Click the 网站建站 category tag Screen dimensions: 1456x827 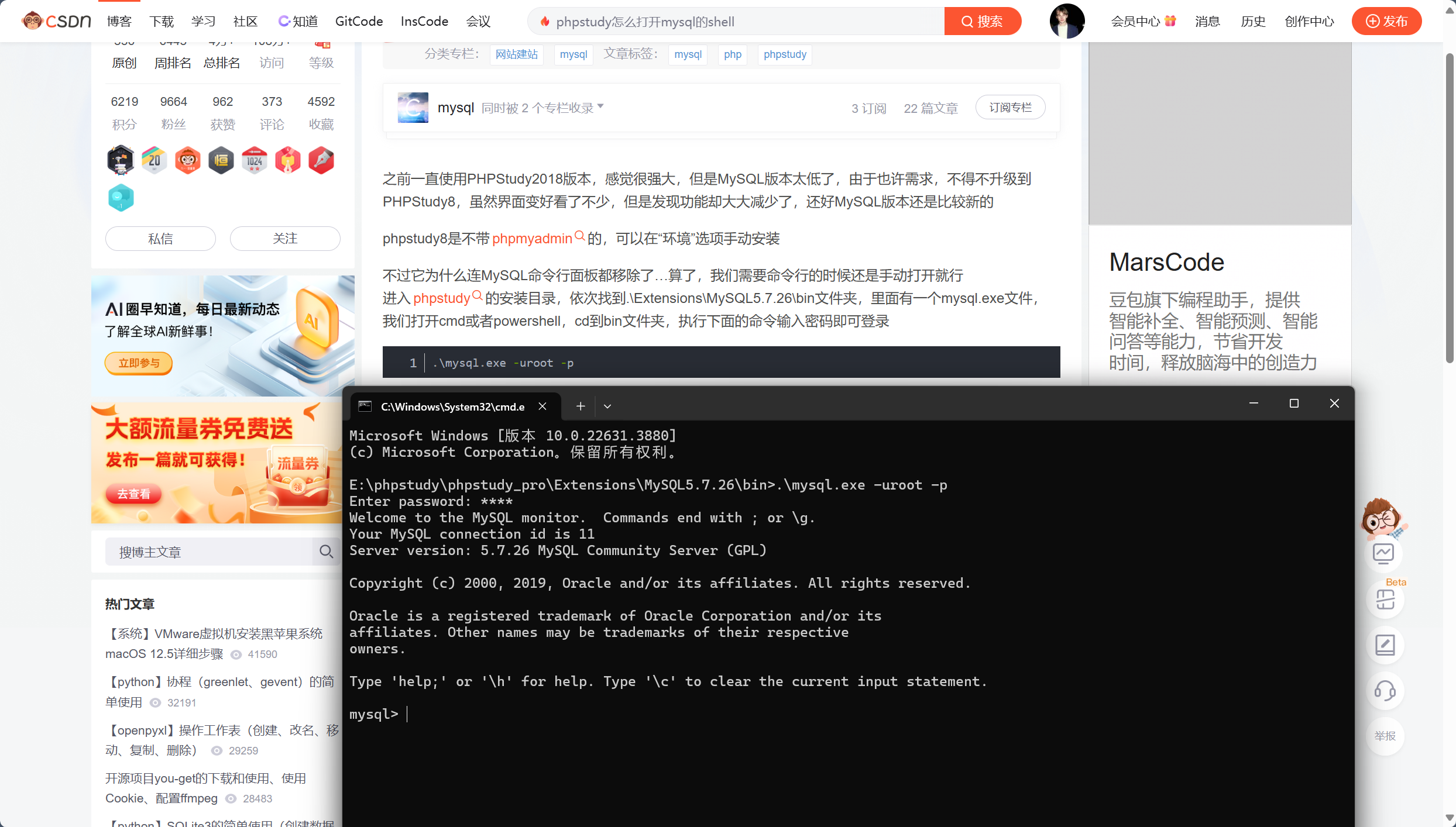pyautogui.click(x=517, y=54)
